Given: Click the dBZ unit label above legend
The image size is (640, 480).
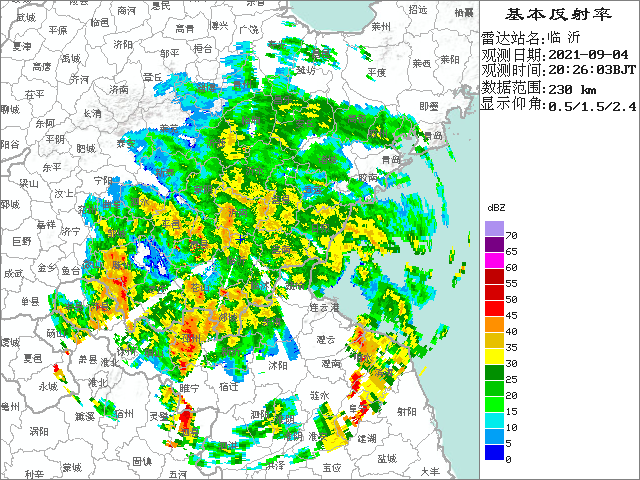Looking at the screenshot, I should point(496,206).
